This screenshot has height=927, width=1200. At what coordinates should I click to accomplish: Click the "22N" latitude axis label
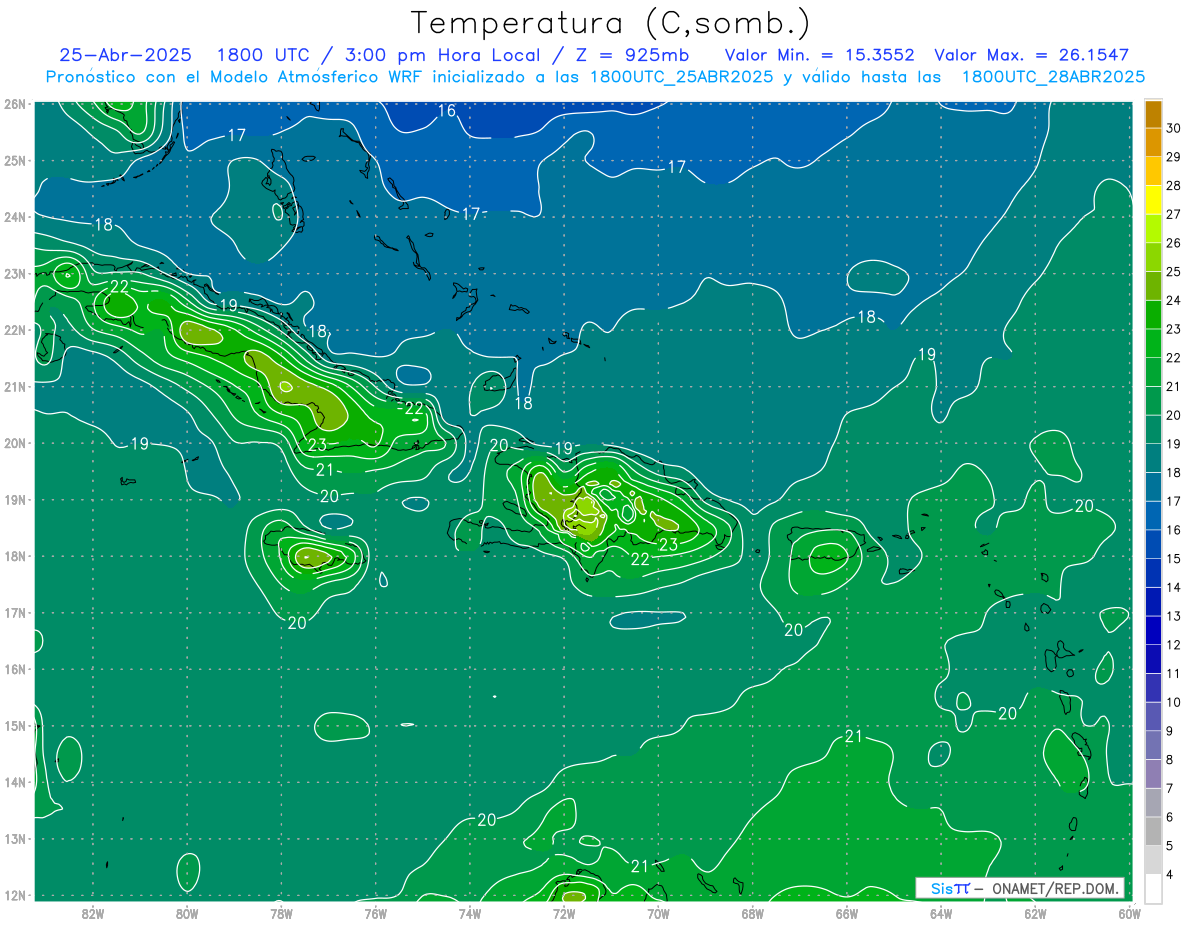(x=14, y=330)
